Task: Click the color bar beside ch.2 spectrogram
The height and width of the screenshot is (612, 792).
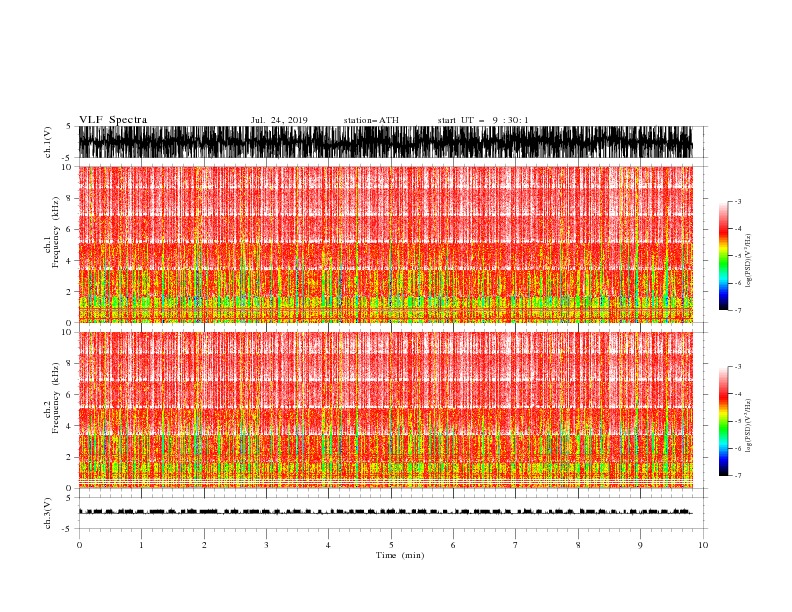Action: (x=723, y=421)
